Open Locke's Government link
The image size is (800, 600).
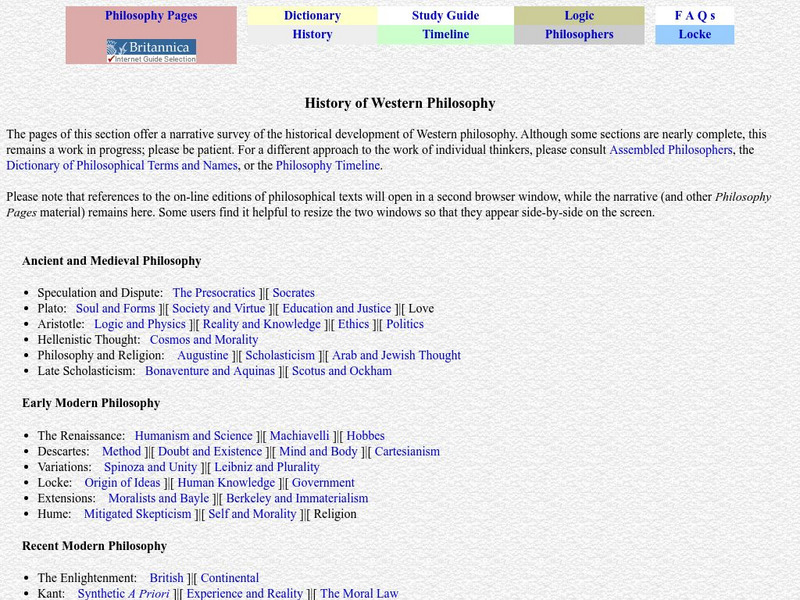[x=323, y=483]
